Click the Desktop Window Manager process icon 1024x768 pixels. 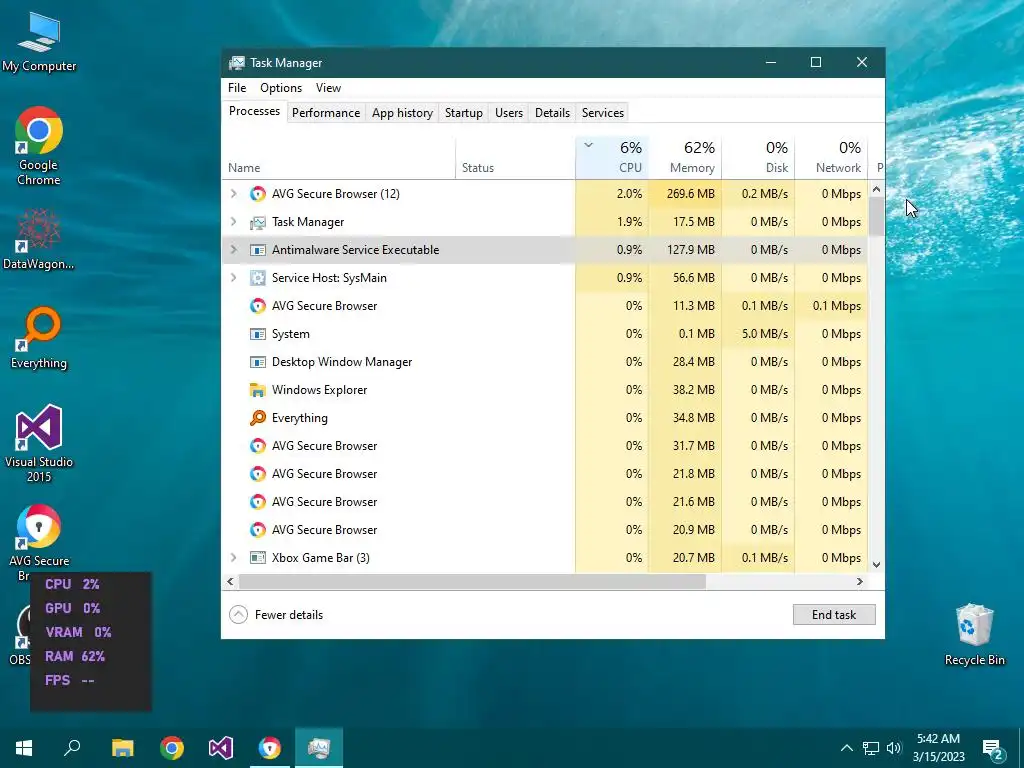[x=258, y=362]
